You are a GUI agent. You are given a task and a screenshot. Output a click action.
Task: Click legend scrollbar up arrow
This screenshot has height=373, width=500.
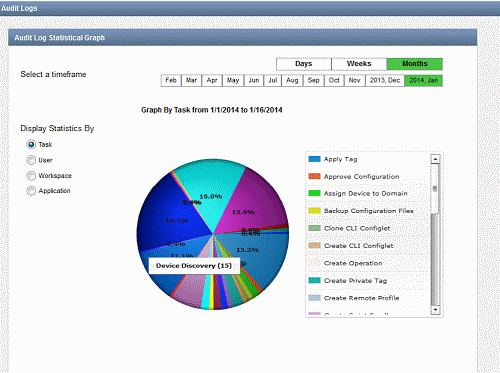(x=435, y=159)
